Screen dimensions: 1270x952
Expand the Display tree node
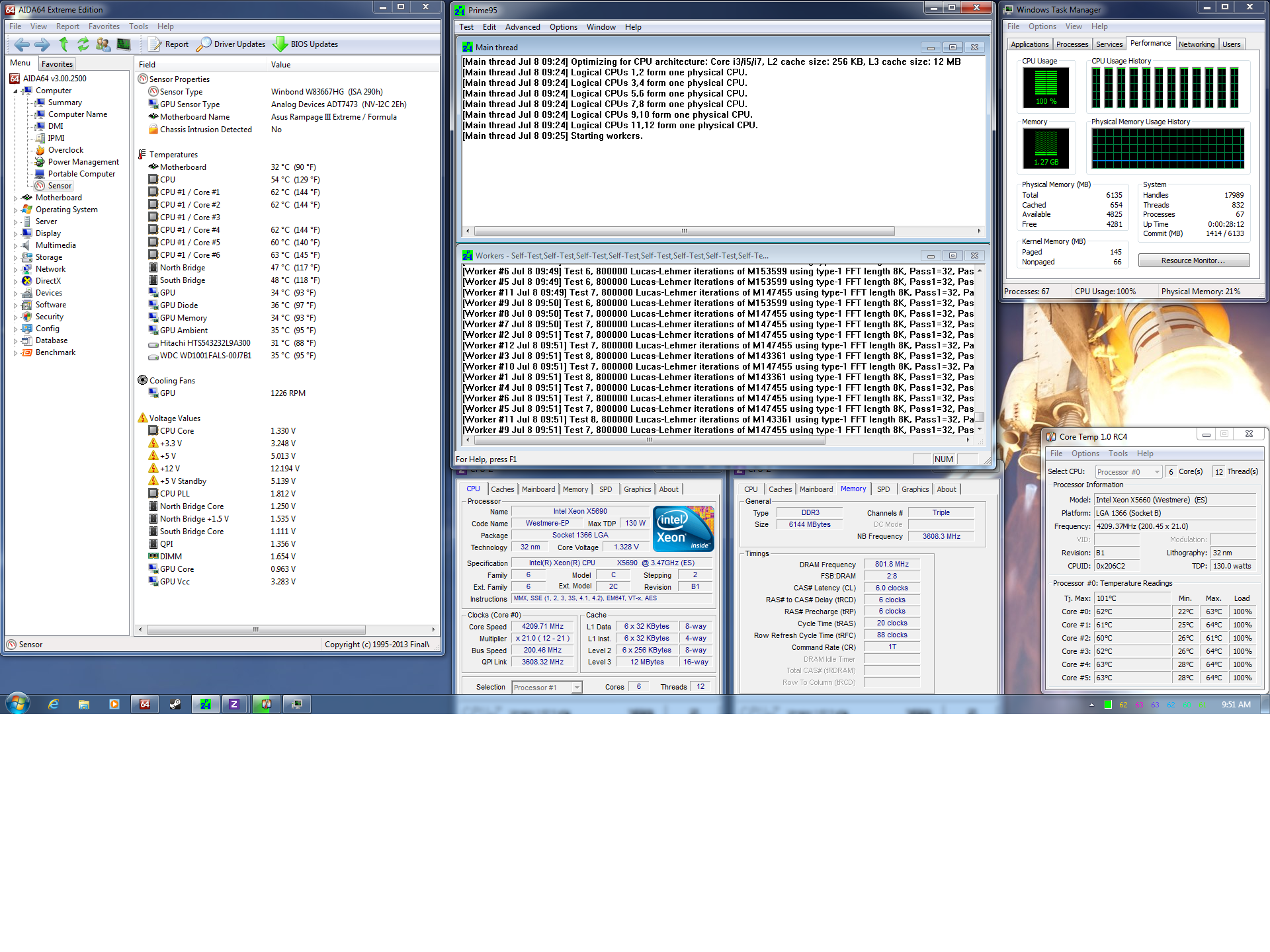[16, 233]
